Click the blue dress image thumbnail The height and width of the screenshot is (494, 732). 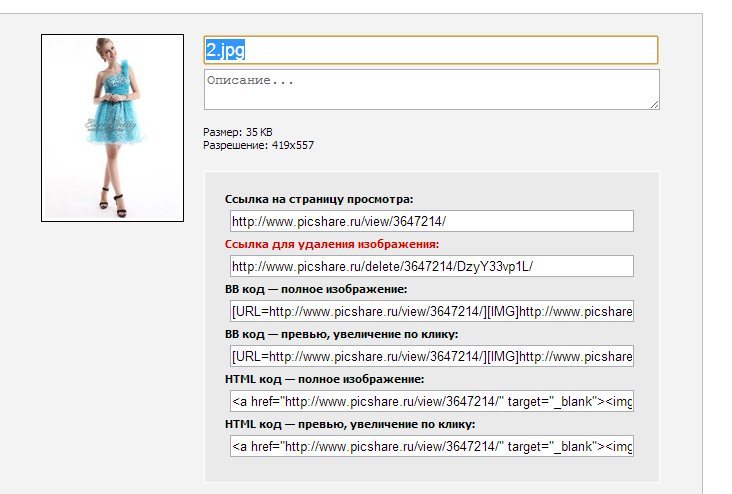pyautogui.click(x=112, y=128)
